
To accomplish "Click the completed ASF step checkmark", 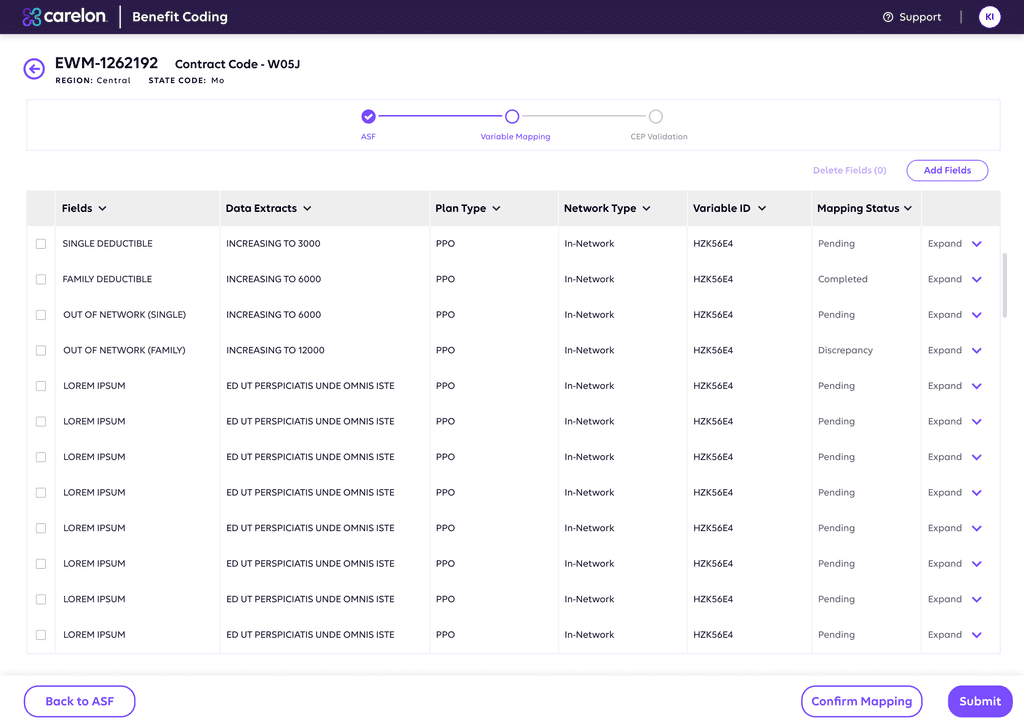I will 368,116.
